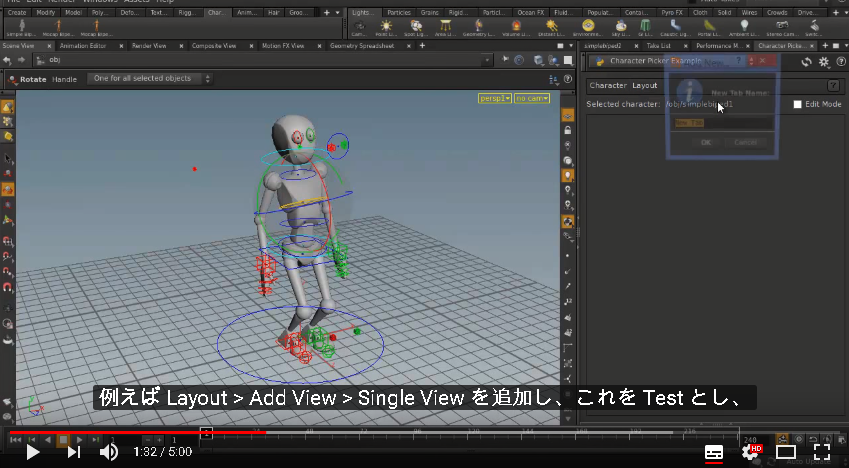Toggle YouTube subtitles button
This screenshot has width=849, height=468.
(x=714, y=452)
